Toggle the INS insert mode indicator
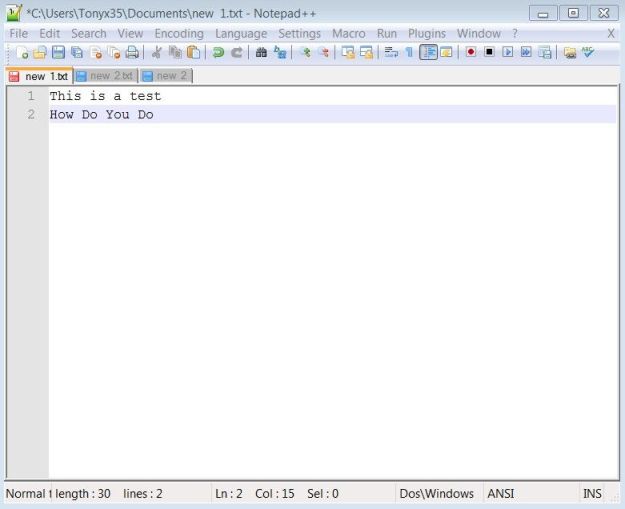 click(592, 493)
